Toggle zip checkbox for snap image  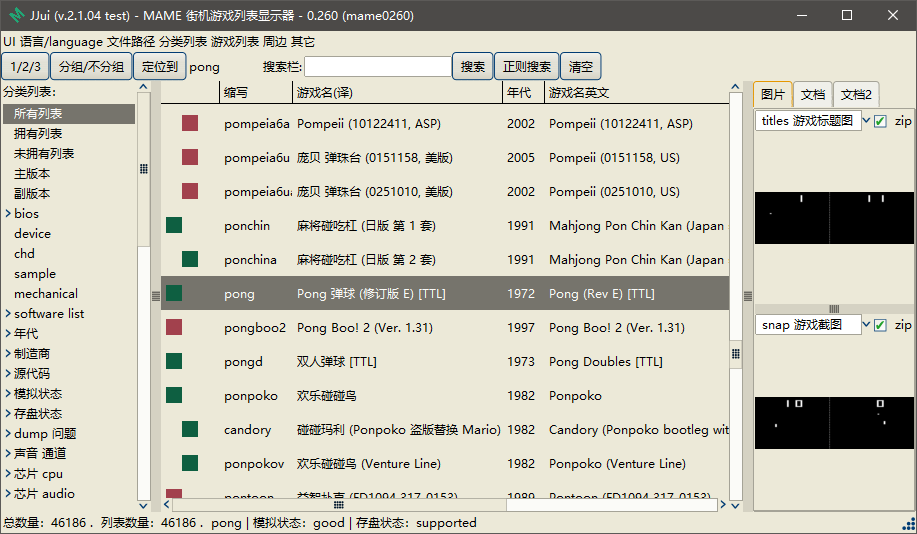coord(880,325)
